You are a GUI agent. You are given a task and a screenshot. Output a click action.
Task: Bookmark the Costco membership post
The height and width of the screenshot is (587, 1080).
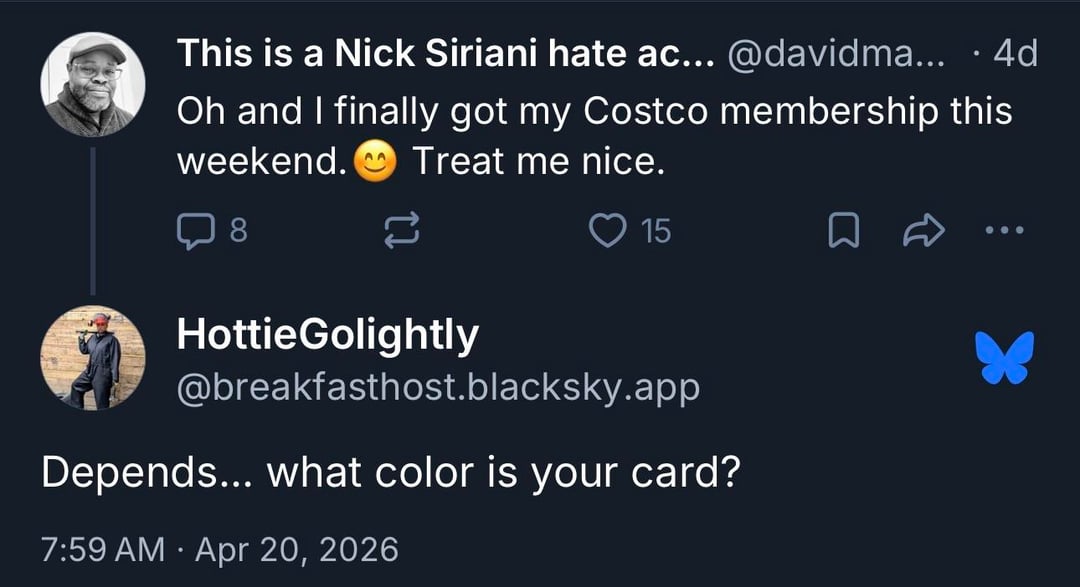(845, 232)
